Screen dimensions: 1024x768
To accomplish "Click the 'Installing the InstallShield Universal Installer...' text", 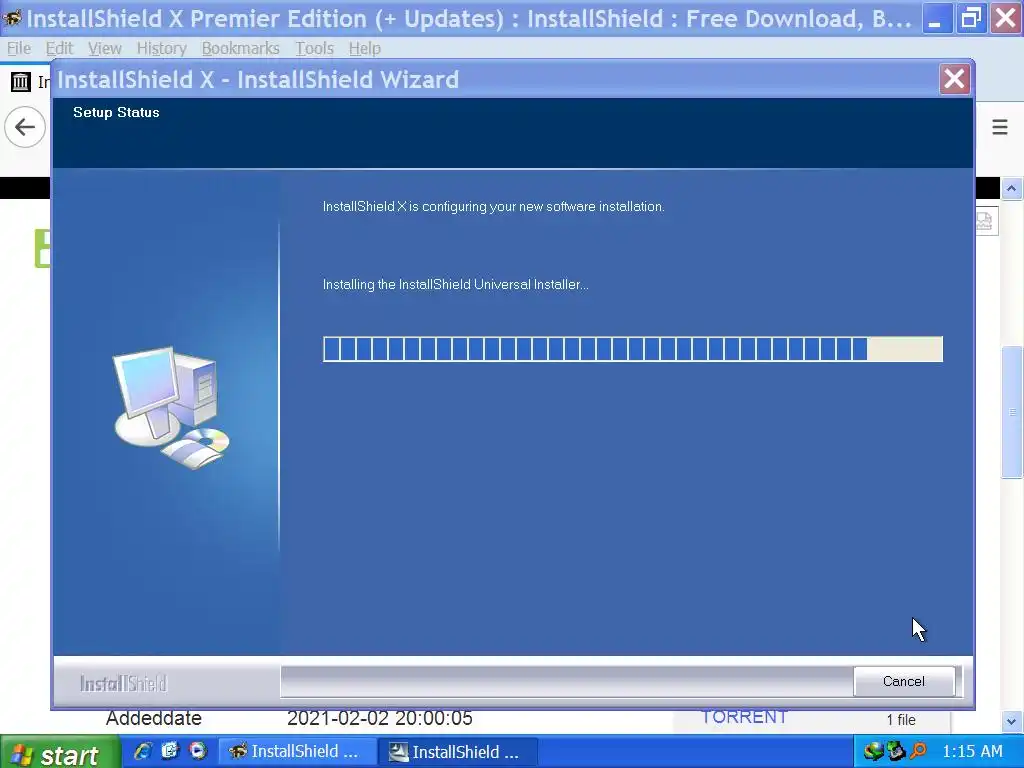I will coord(455,285).
